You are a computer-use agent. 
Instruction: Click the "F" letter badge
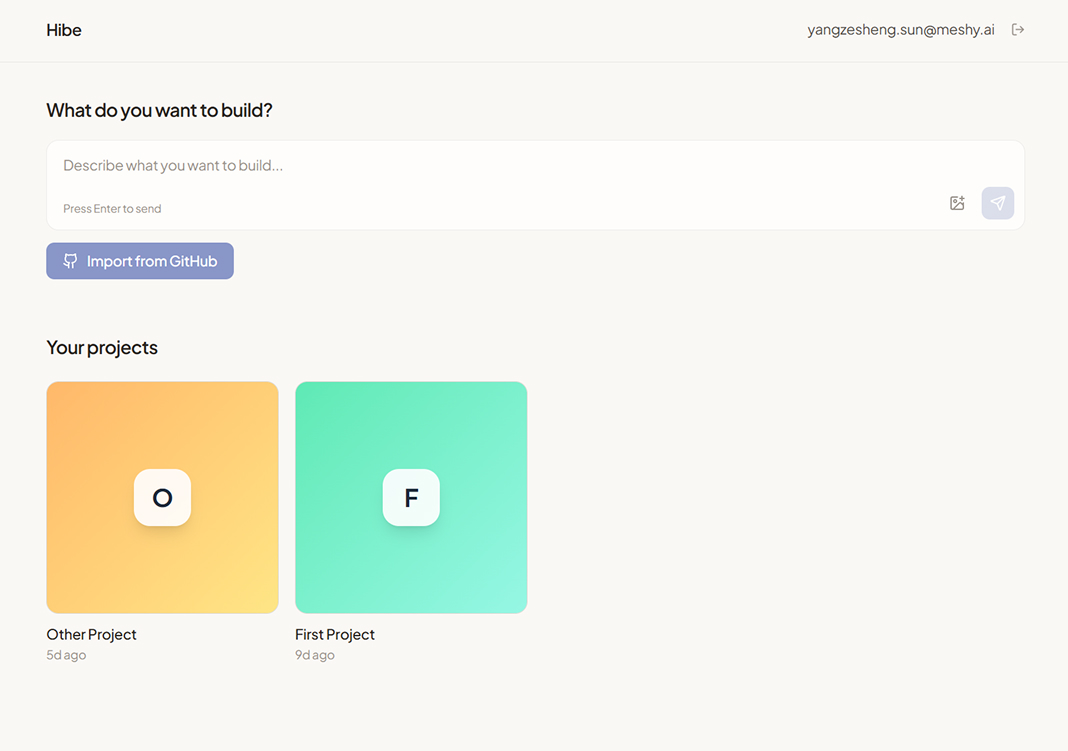(x=411, y=497)
